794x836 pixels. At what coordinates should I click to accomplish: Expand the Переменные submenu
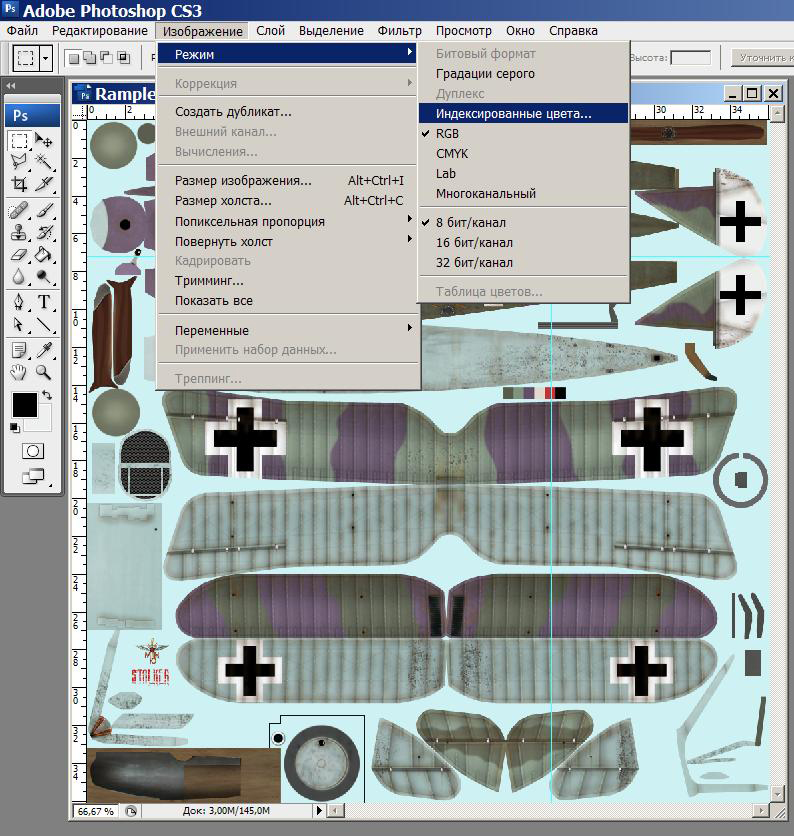point(287,330)
